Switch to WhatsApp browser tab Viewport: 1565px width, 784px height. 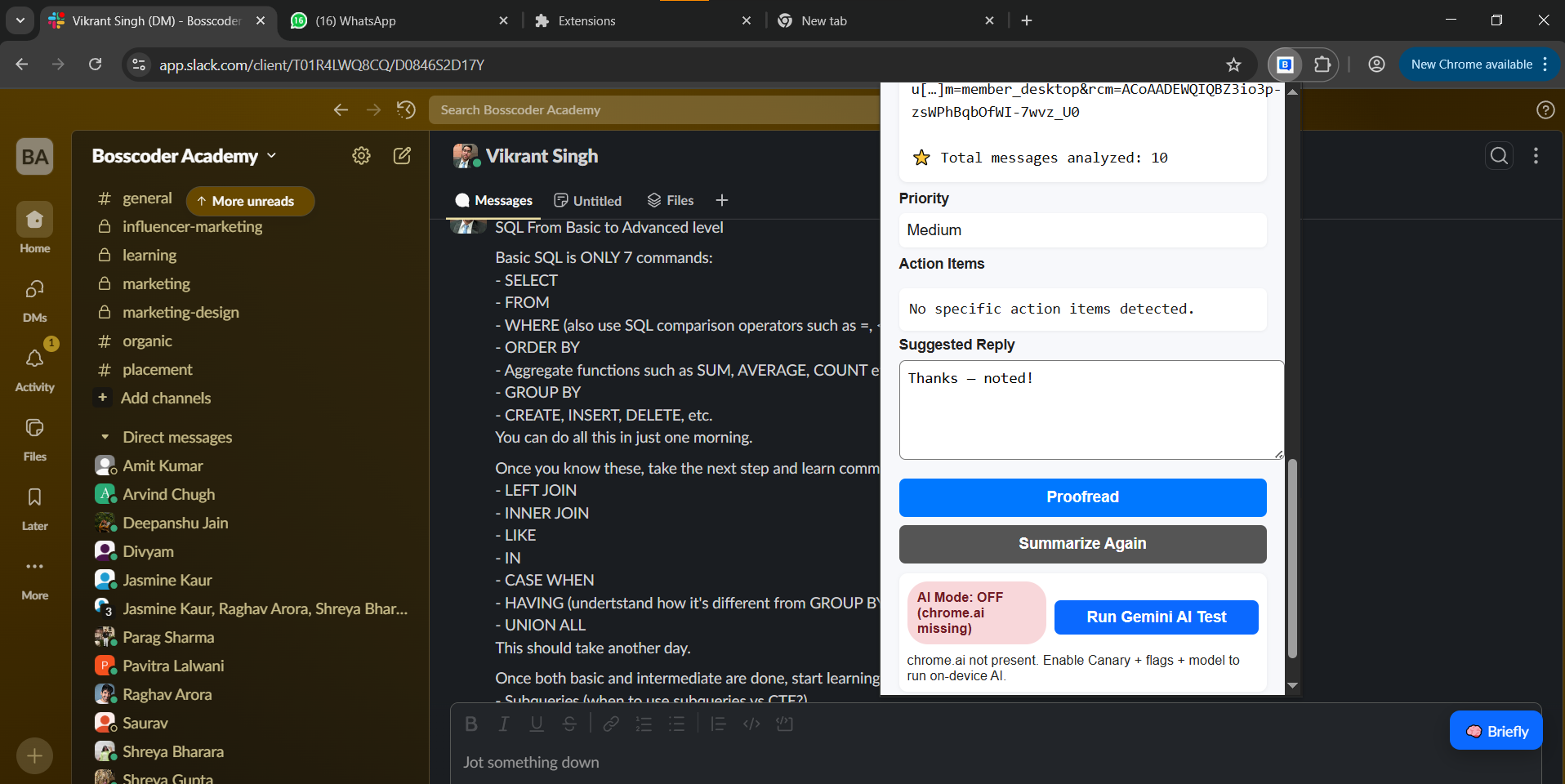(x=399, y=20)
